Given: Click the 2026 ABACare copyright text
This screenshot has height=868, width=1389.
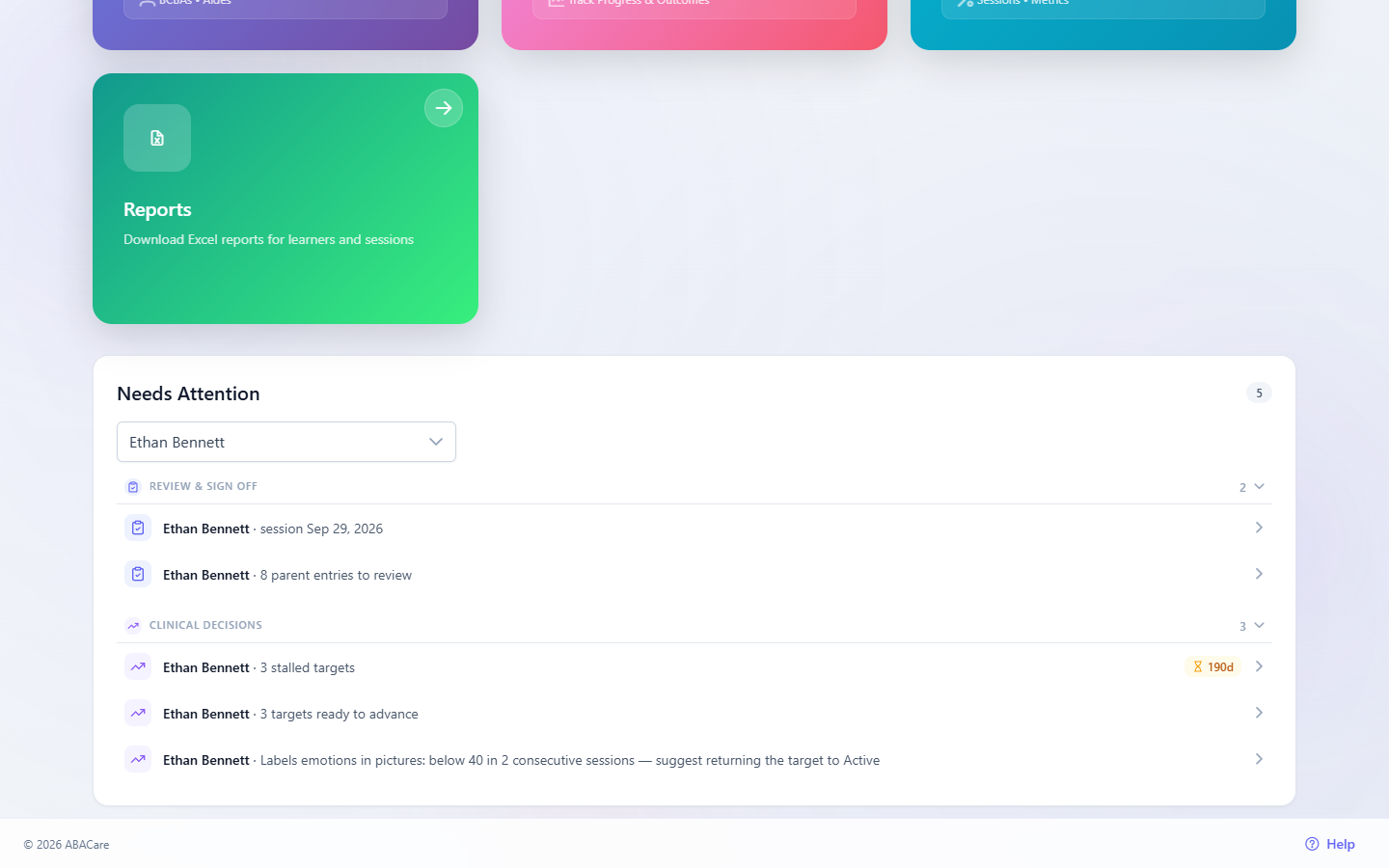Looking at the screenshot, I should click(67, 845).
